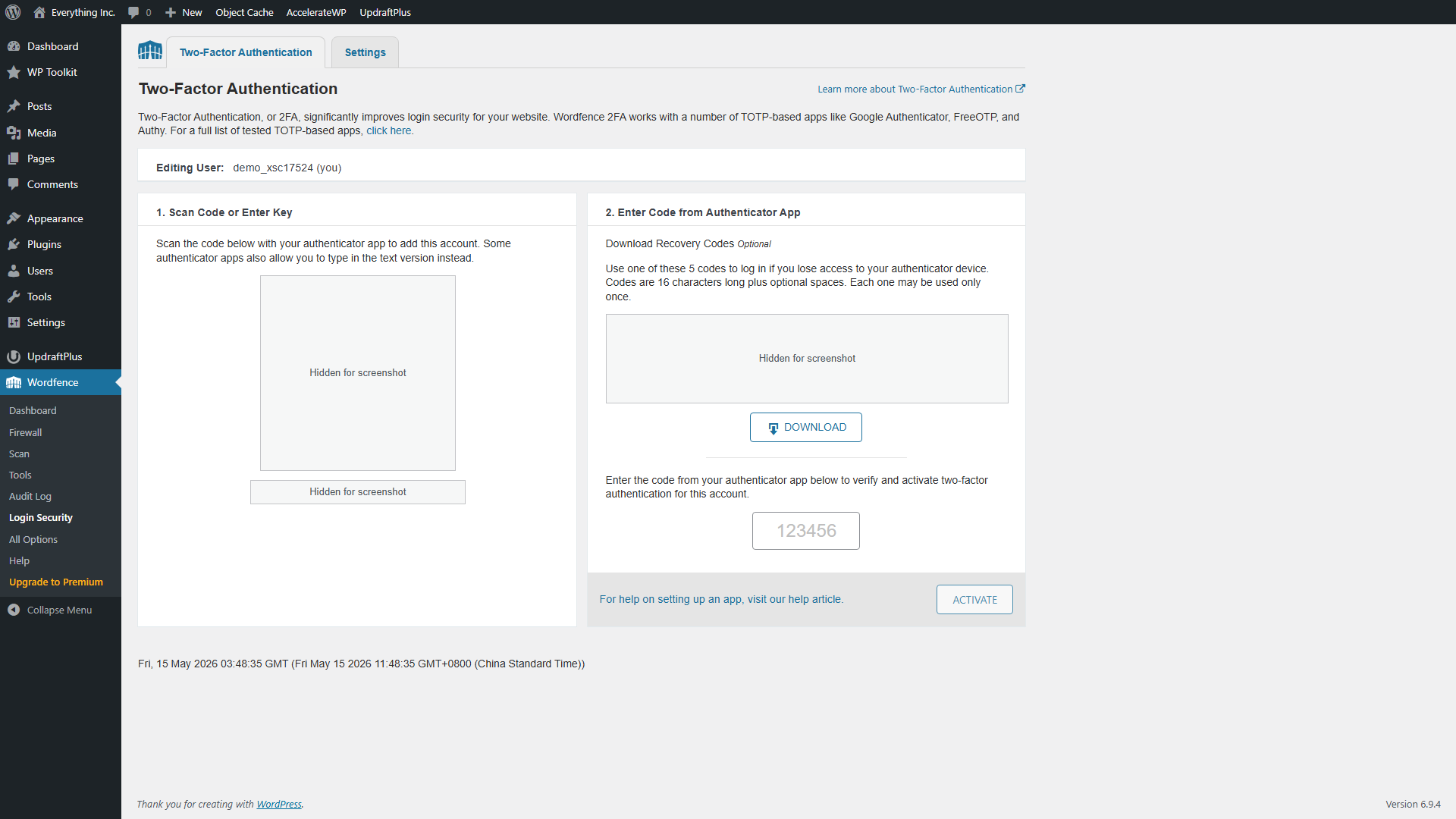Click the Tools wrench icon
Image resolution: width=1456 pixels, height=819 pixels.
14,297
